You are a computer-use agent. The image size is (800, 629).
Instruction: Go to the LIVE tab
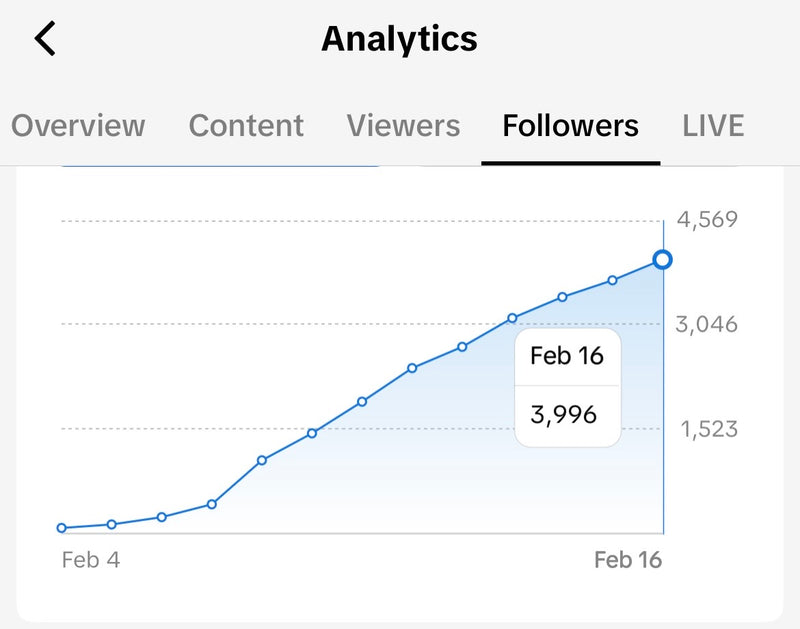tap(713, 126)
